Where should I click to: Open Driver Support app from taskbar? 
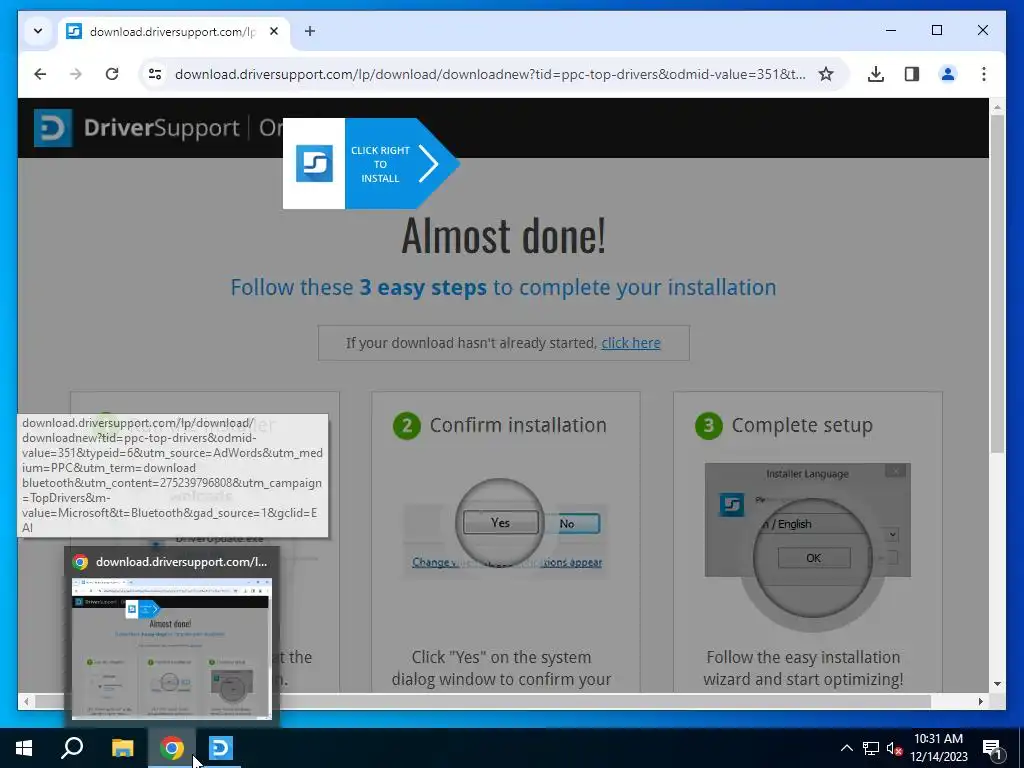221,748
